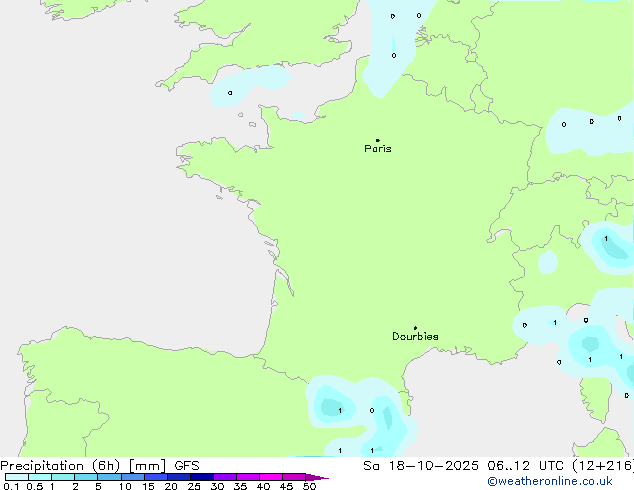Screen dimensions: 634x490
Task: Click the over-50 mm arrow tip of legend
Action: pyautogui.click(x=317, y=477)
